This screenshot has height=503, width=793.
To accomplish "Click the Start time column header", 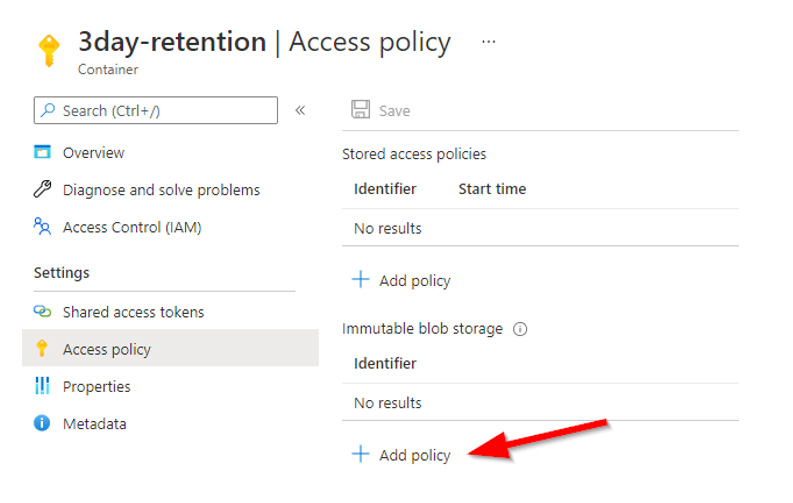I will 492,189.
